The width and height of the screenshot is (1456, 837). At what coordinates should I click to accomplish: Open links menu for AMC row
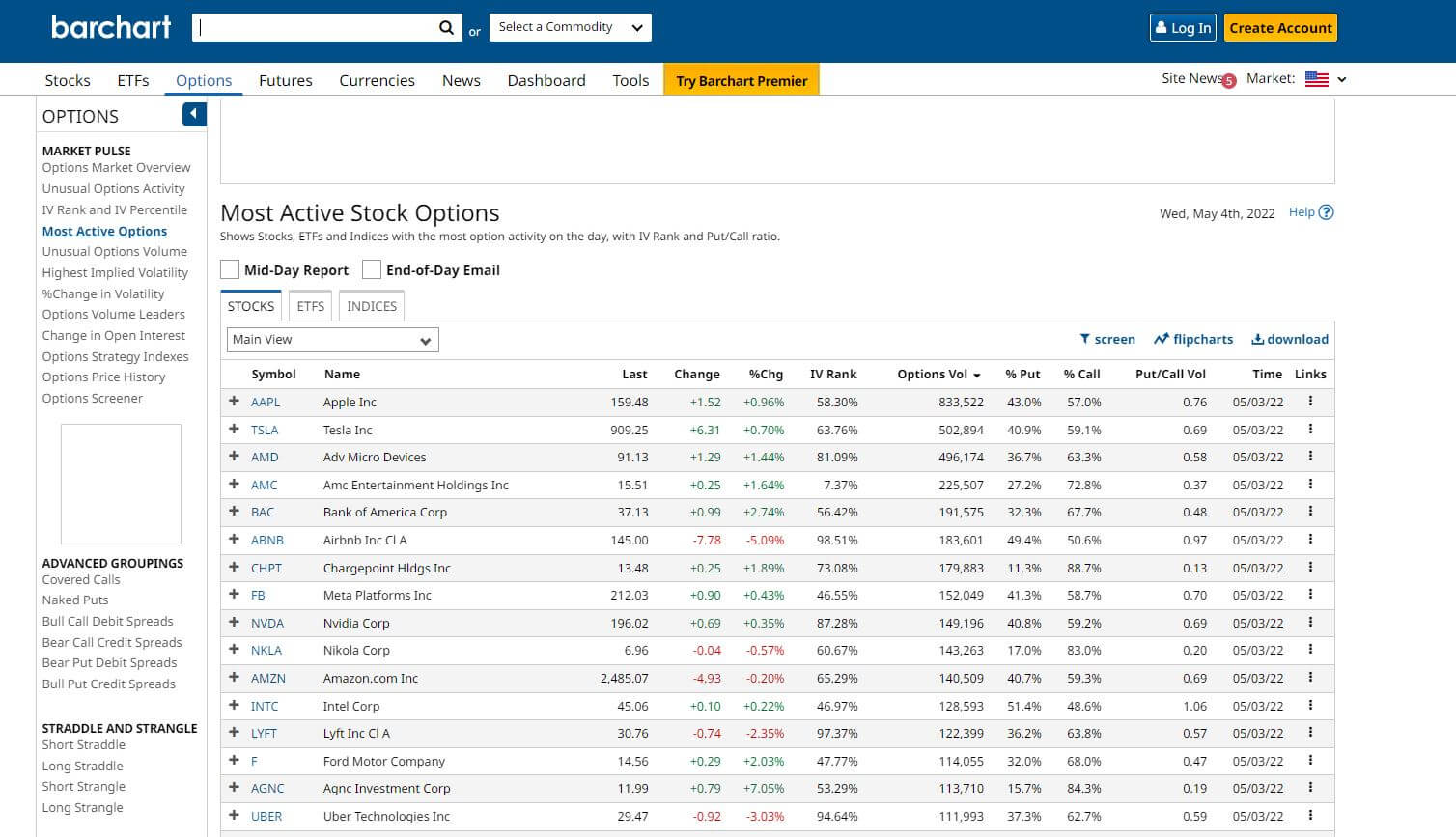1310,485
